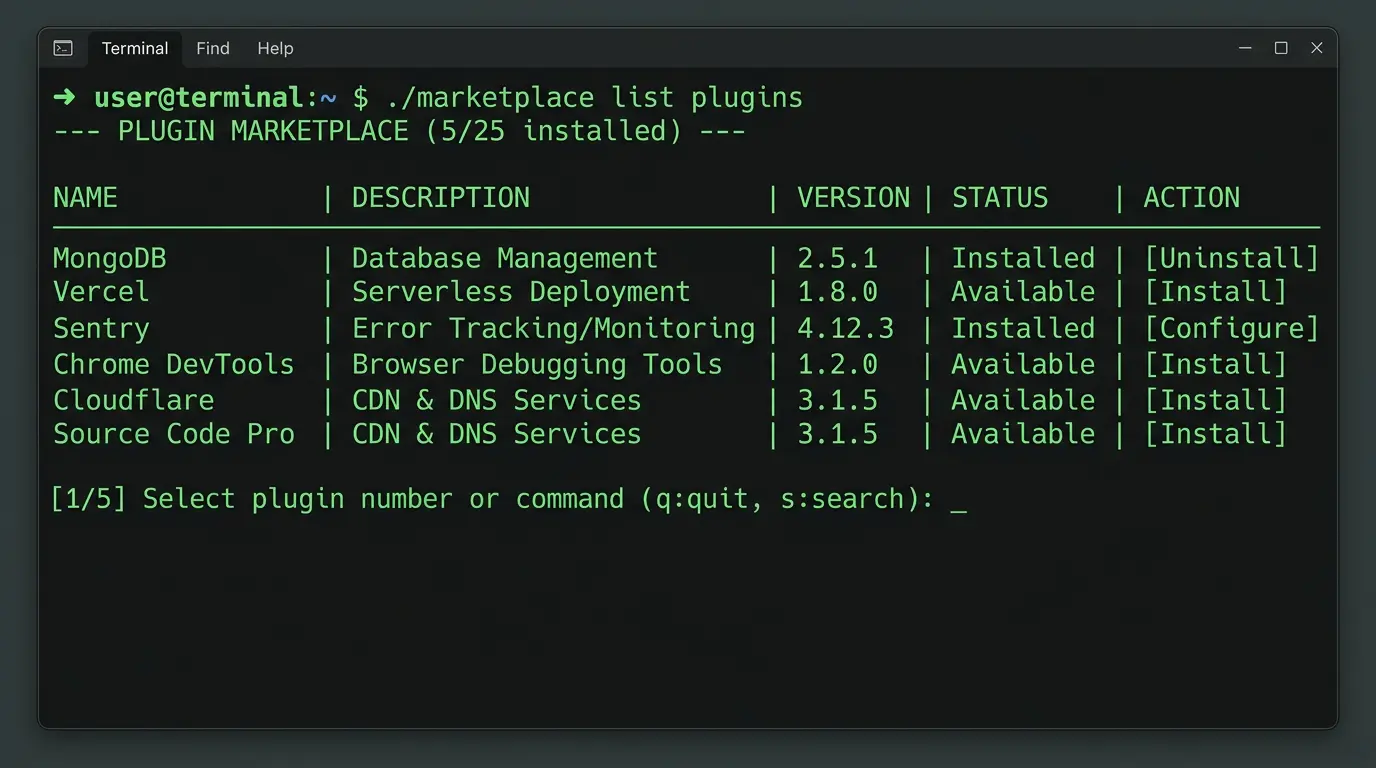1376x768 pixels.
Task: Select the Sentry plugin name
Action: [101, 328]
